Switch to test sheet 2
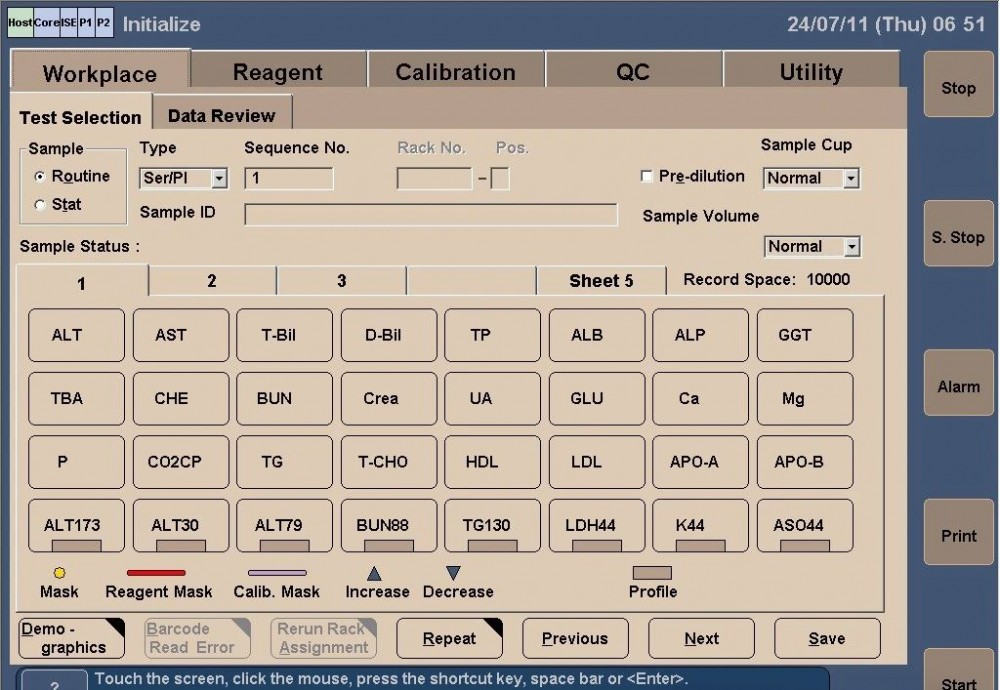Viewport: 1000px width, 690px height. 212,281
